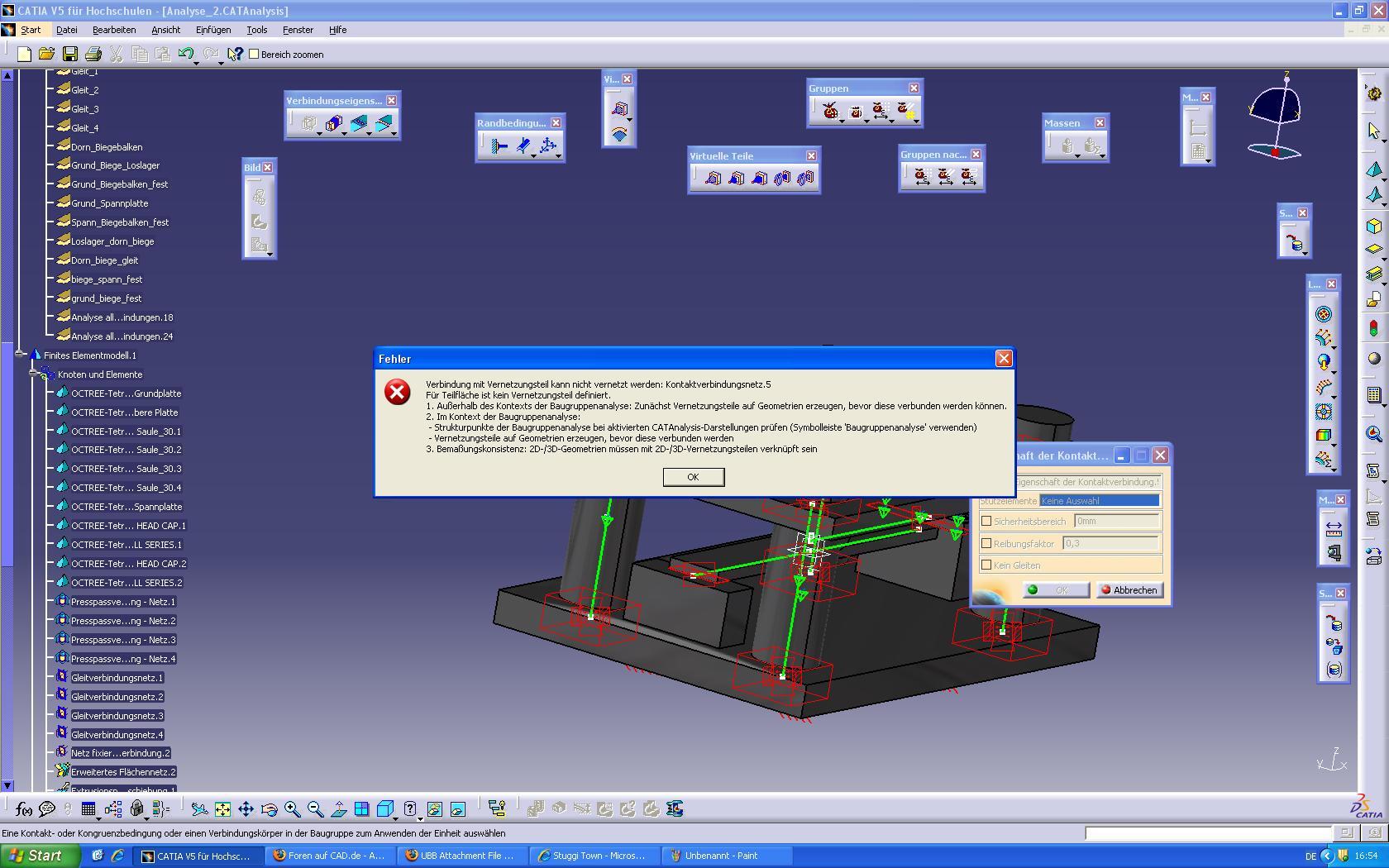This screenshot has width=1389, height=868.
Task: Open the Bild toolbar dropdown arrow at bottom
Action: [270, 254]
